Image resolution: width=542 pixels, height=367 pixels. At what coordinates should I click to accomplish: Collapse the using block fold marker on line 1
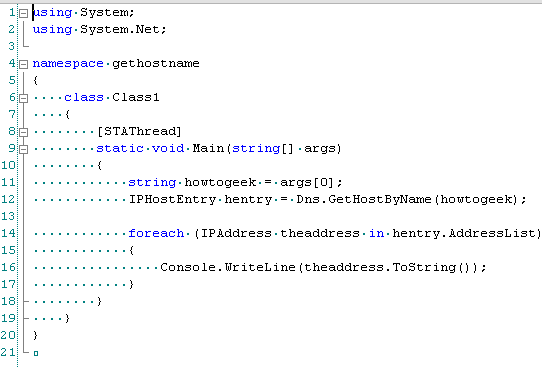[23, 13]
